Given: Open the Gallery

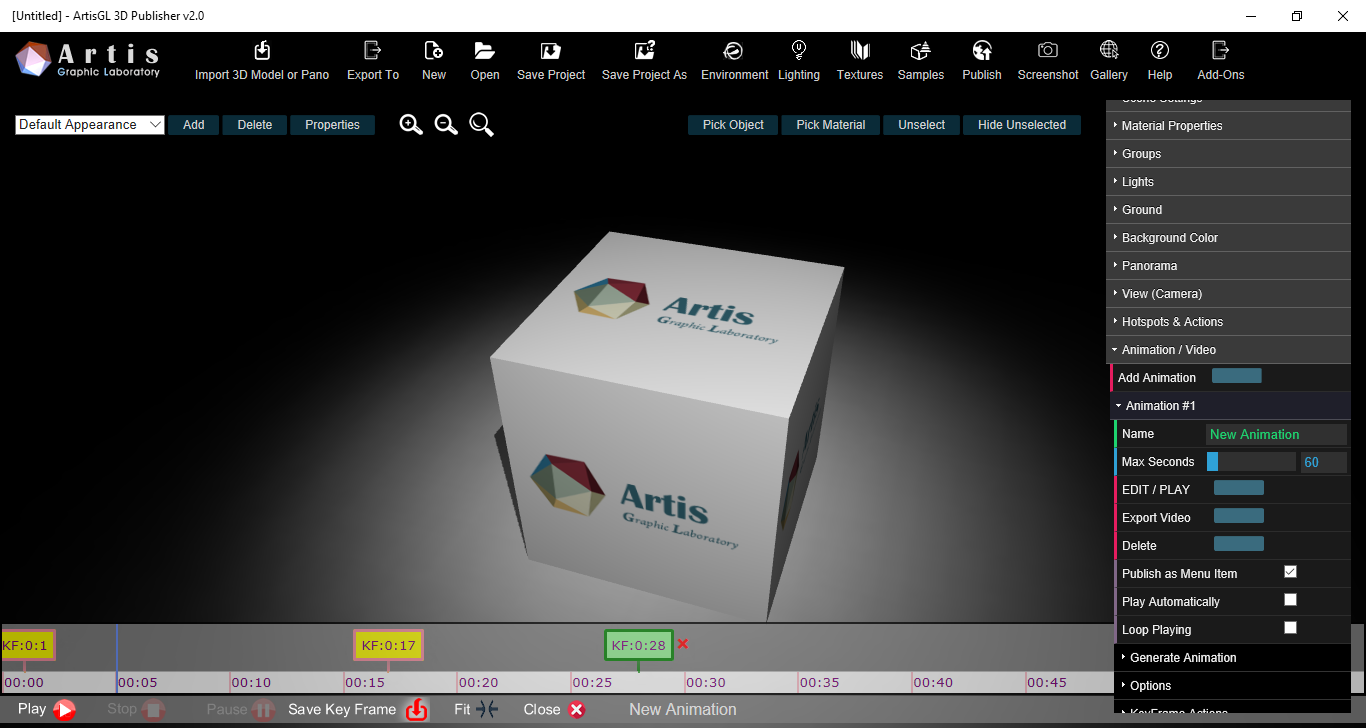Looking at the screenshot, I should coord(1109,61).
